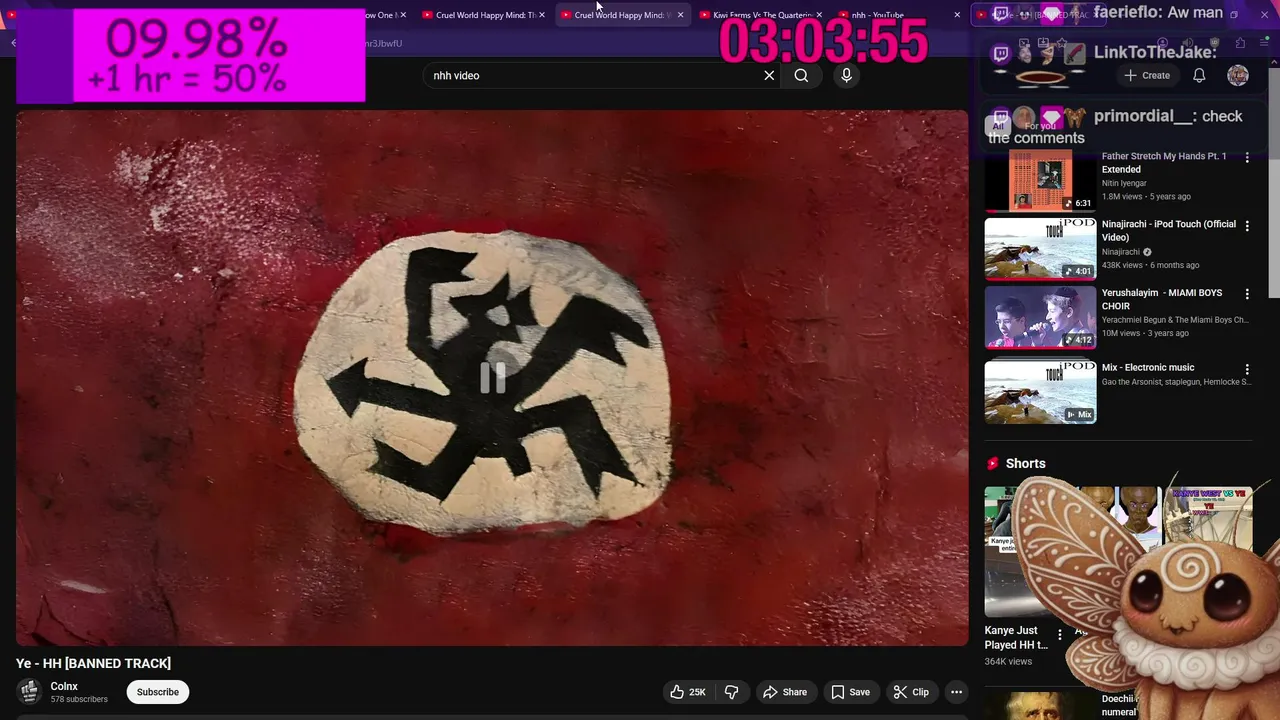Click '364K views' under the short
The height and width of the screenshot is (720, 1280).
click(1008, 661)
